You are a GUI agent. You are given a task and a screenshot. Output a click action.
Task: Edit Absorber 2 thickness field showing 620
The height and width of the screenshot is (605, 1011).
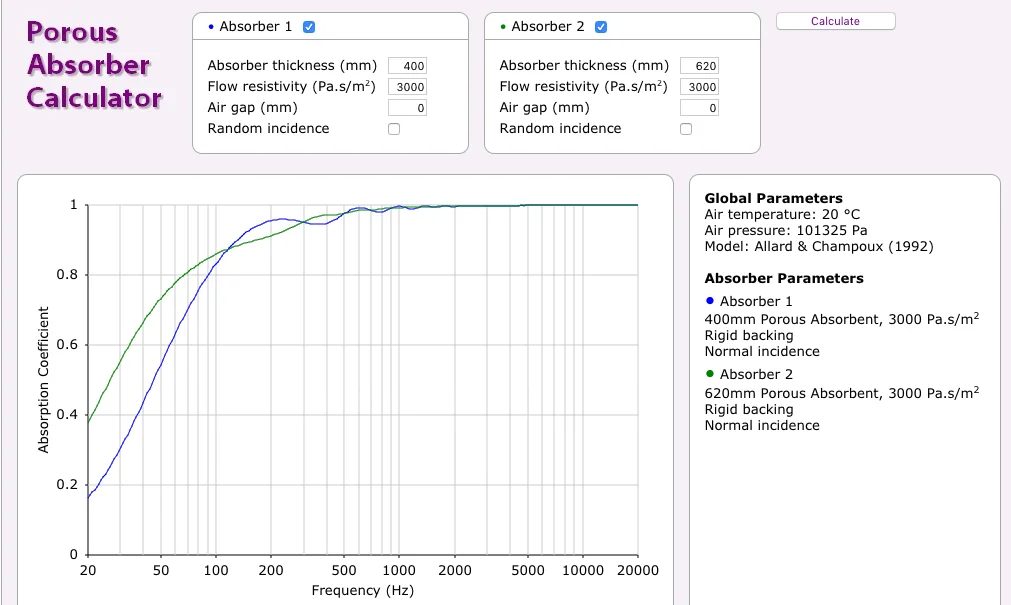700,66
